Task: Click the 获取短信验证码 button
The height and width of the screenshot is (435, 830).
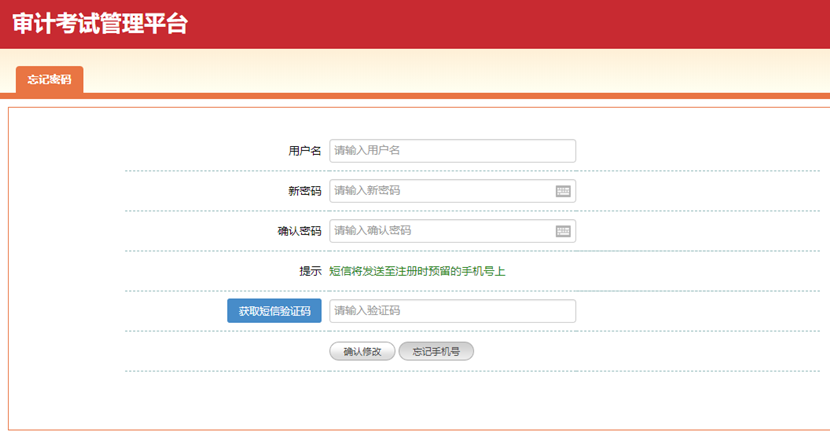Action: tap(274, 311)
